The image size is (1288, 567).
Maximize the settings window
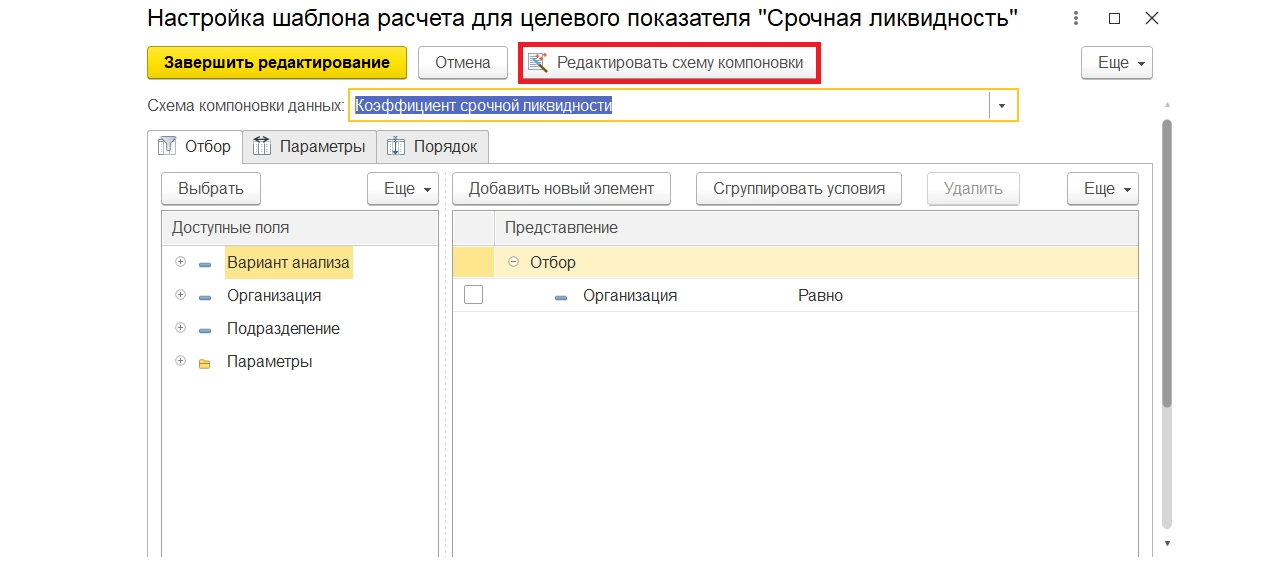(x=1115, y=18)
